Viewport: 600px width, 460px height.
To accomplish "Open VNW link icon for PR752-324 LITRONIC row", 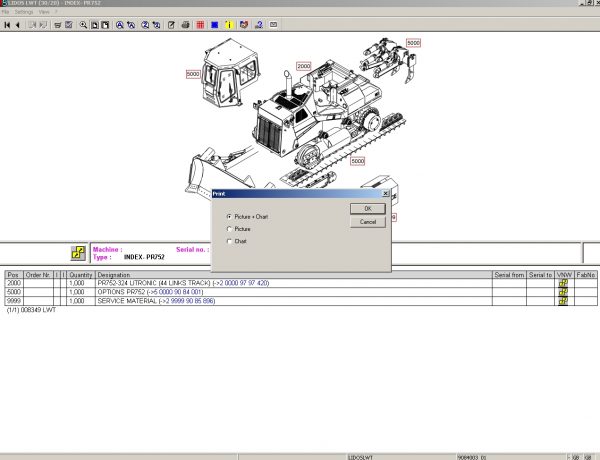I will [x=563, y=283].
